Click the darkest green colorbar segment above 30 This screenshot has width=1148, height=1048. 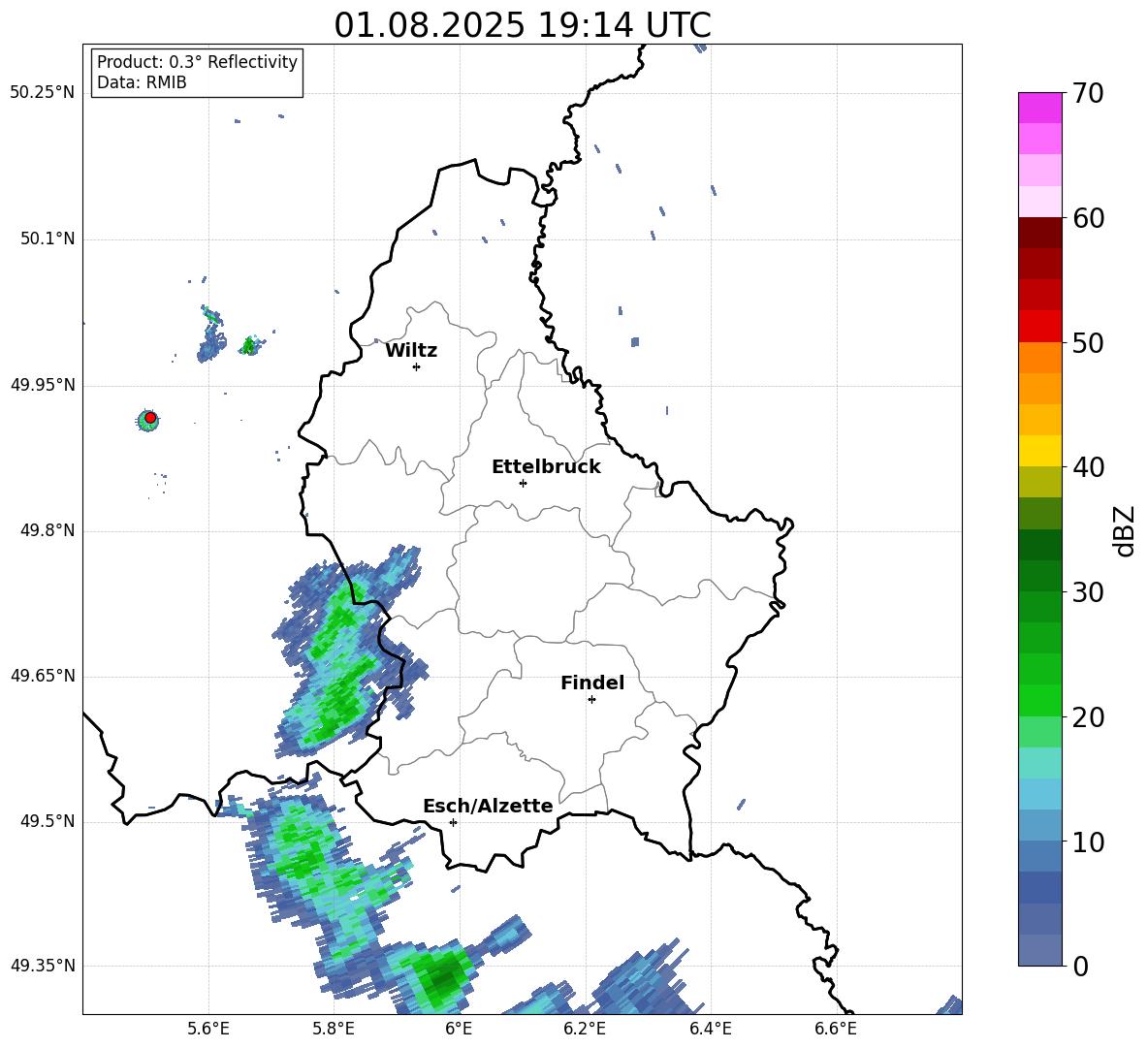click(1039, 545)
